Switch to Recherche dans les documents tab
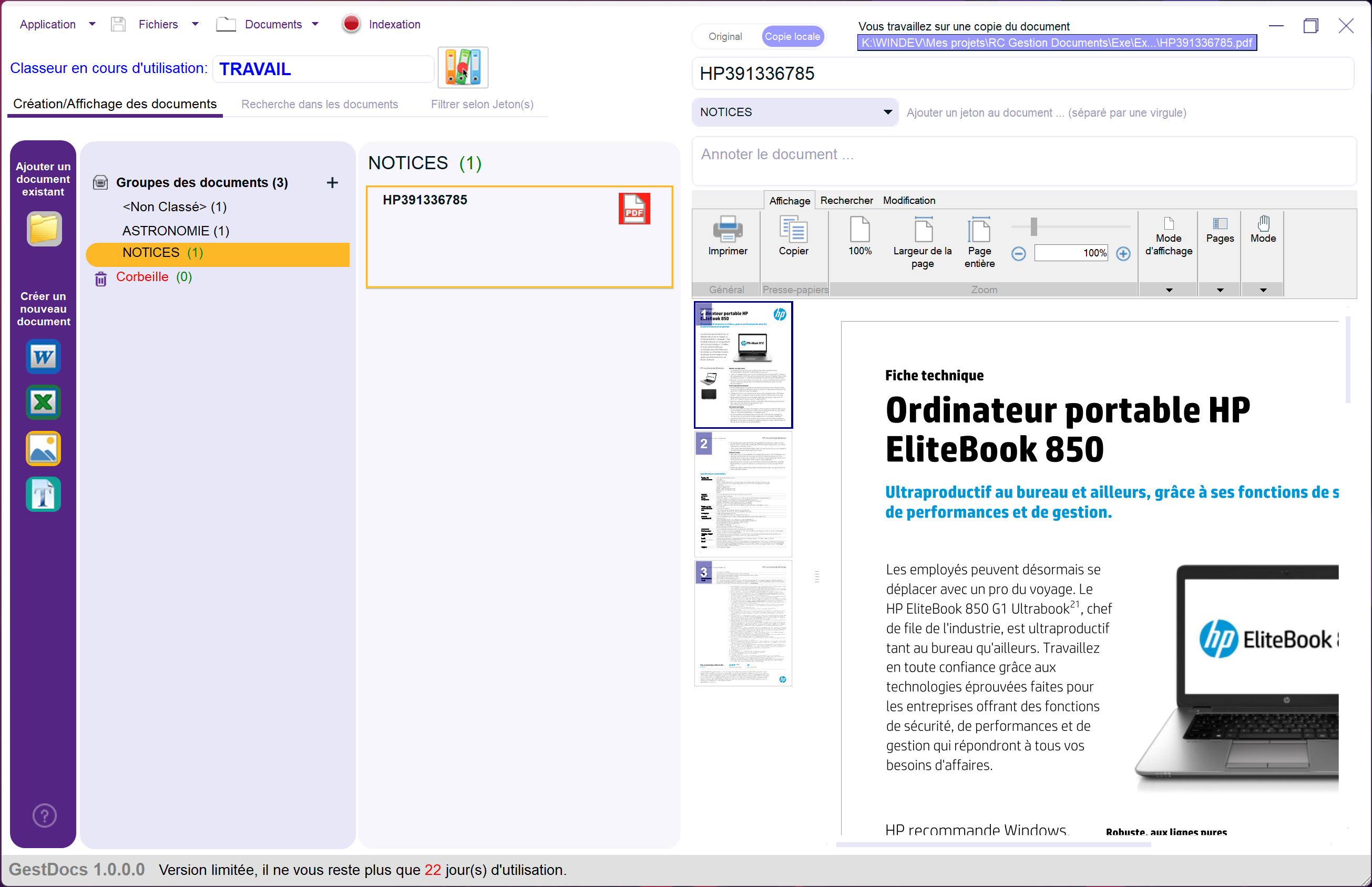The image size is (1372, 887). click(x=320, y=104)
